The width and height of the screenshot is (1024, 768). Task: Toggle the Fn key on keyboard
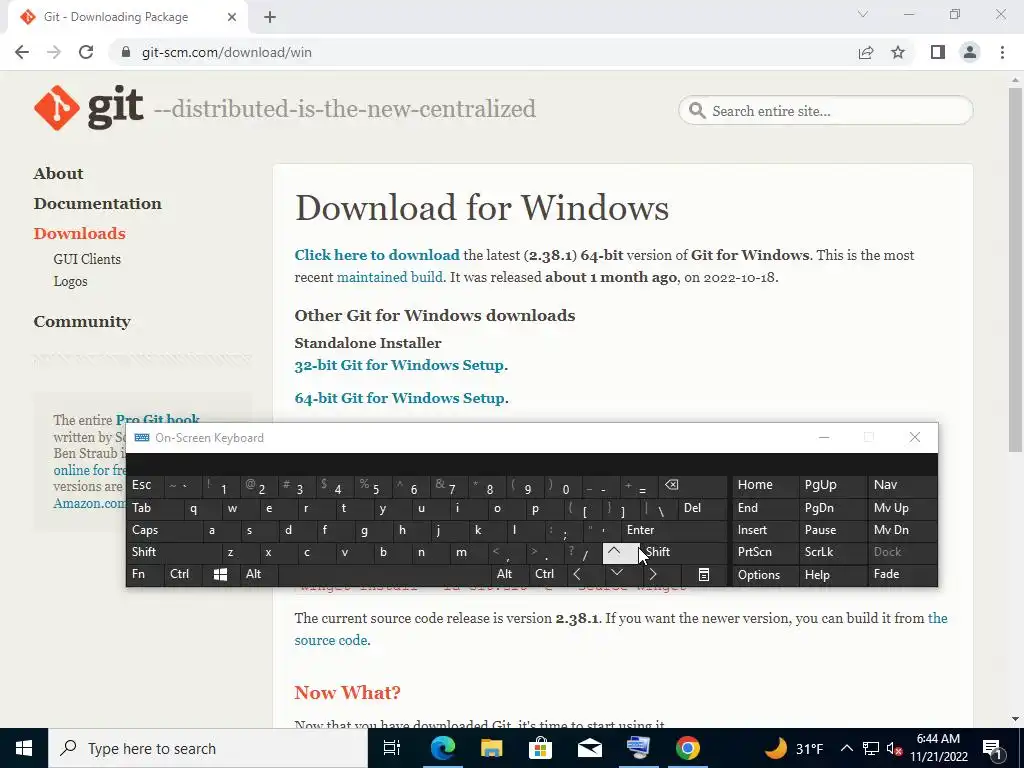coord(145,574)
